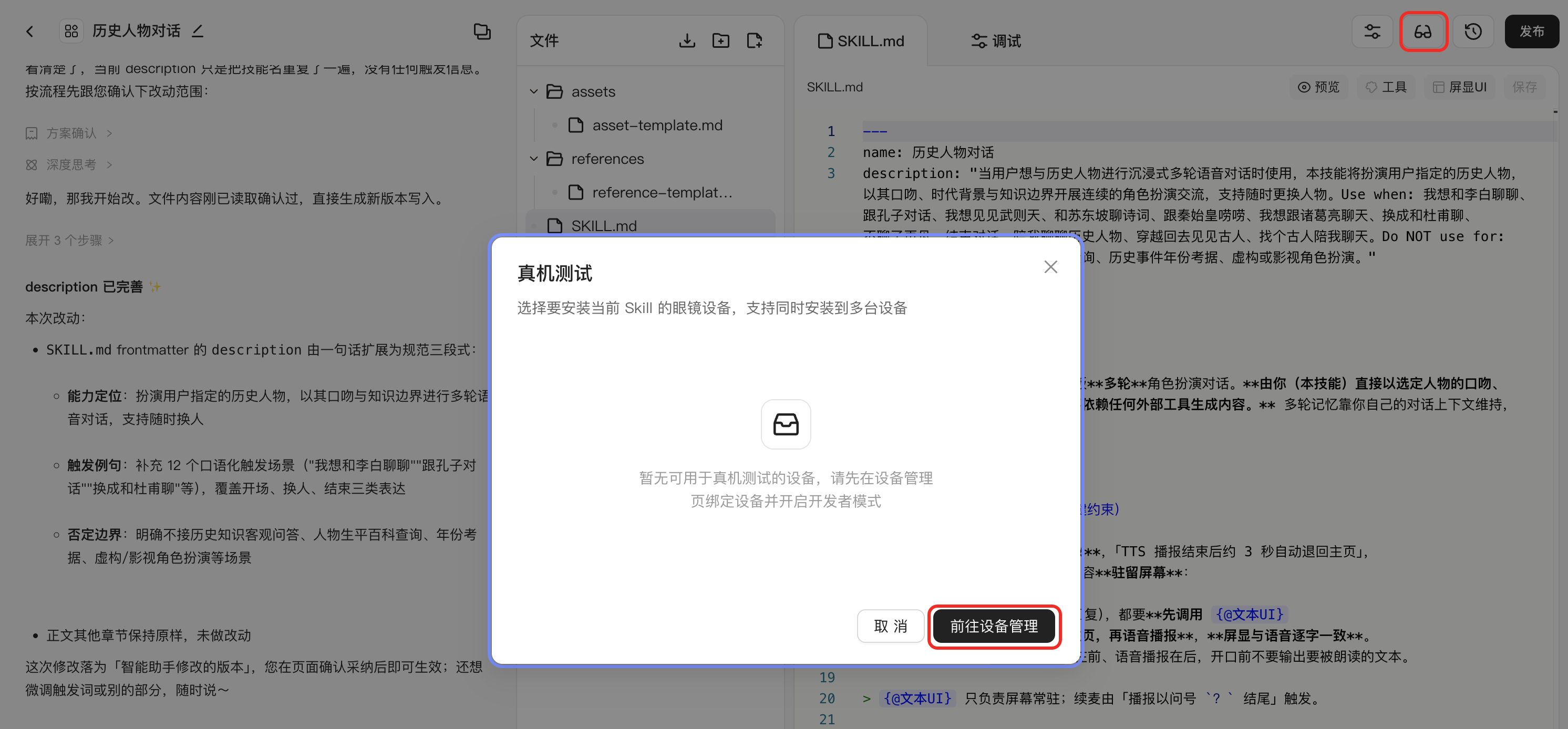Click the {@文本UI} tag on line 20
This screenshot has height=729, width=1568.
(x=917, y=699)
